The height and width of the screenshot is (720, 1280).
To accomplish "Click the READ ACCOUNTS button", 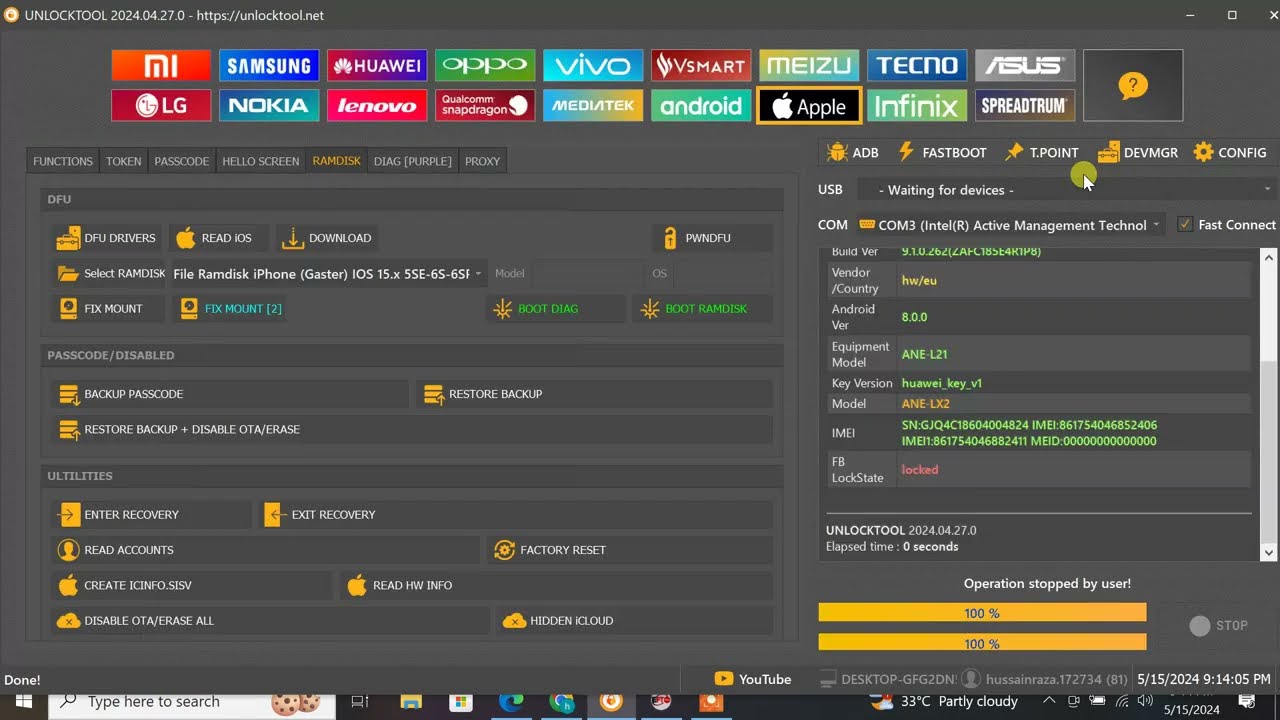I will [x=268, y=550].
